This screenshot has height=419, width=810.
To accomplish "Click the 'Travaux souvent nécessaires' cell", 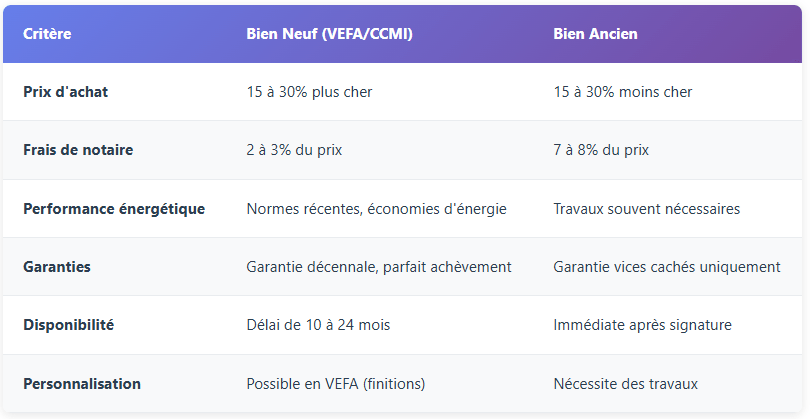I will click(646, 209).
